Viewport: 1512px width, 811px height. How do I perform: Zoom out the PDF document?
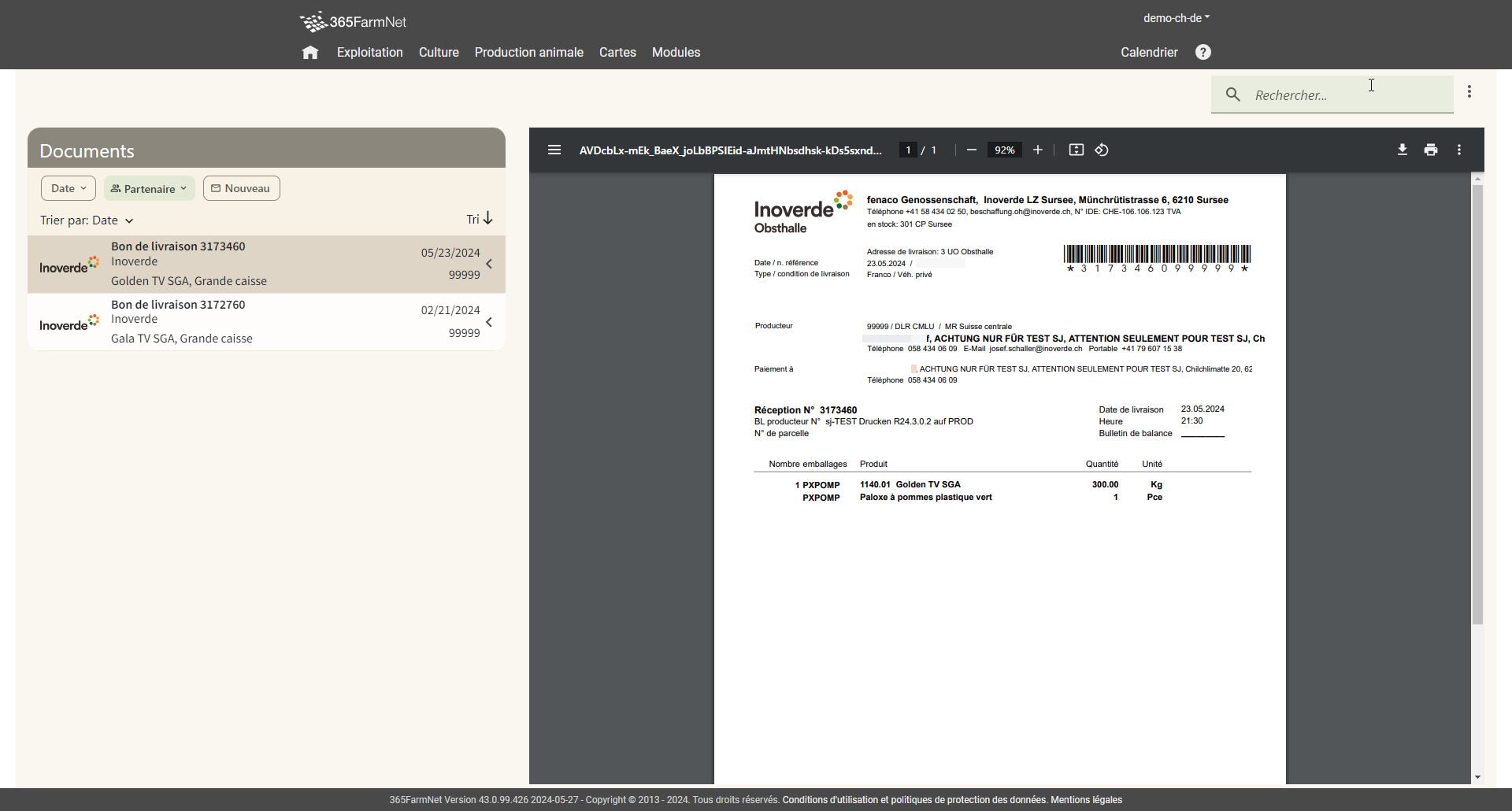[x=972, y=150]
